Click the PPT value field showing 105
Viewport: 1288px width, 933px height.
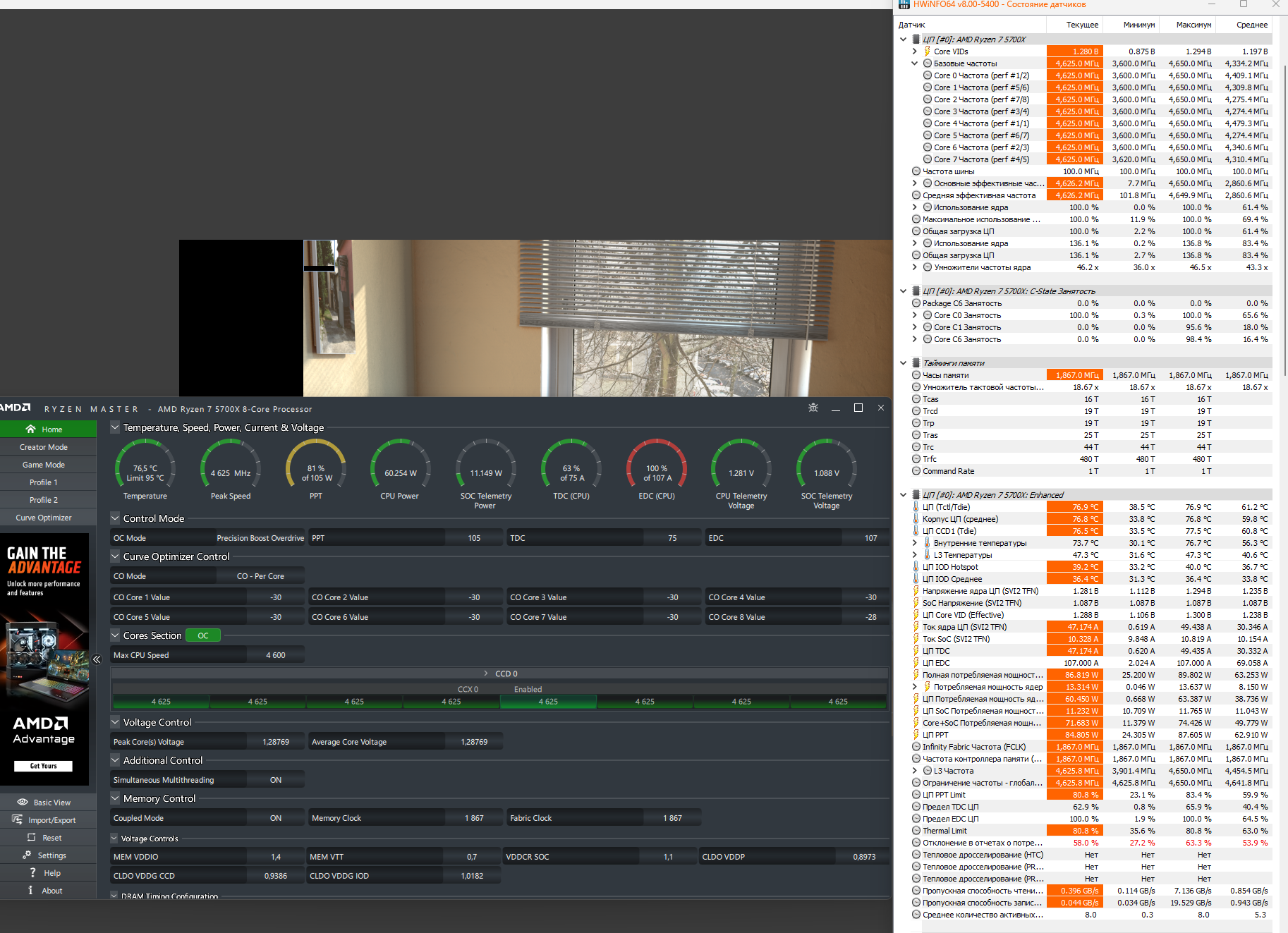point(474,538)
